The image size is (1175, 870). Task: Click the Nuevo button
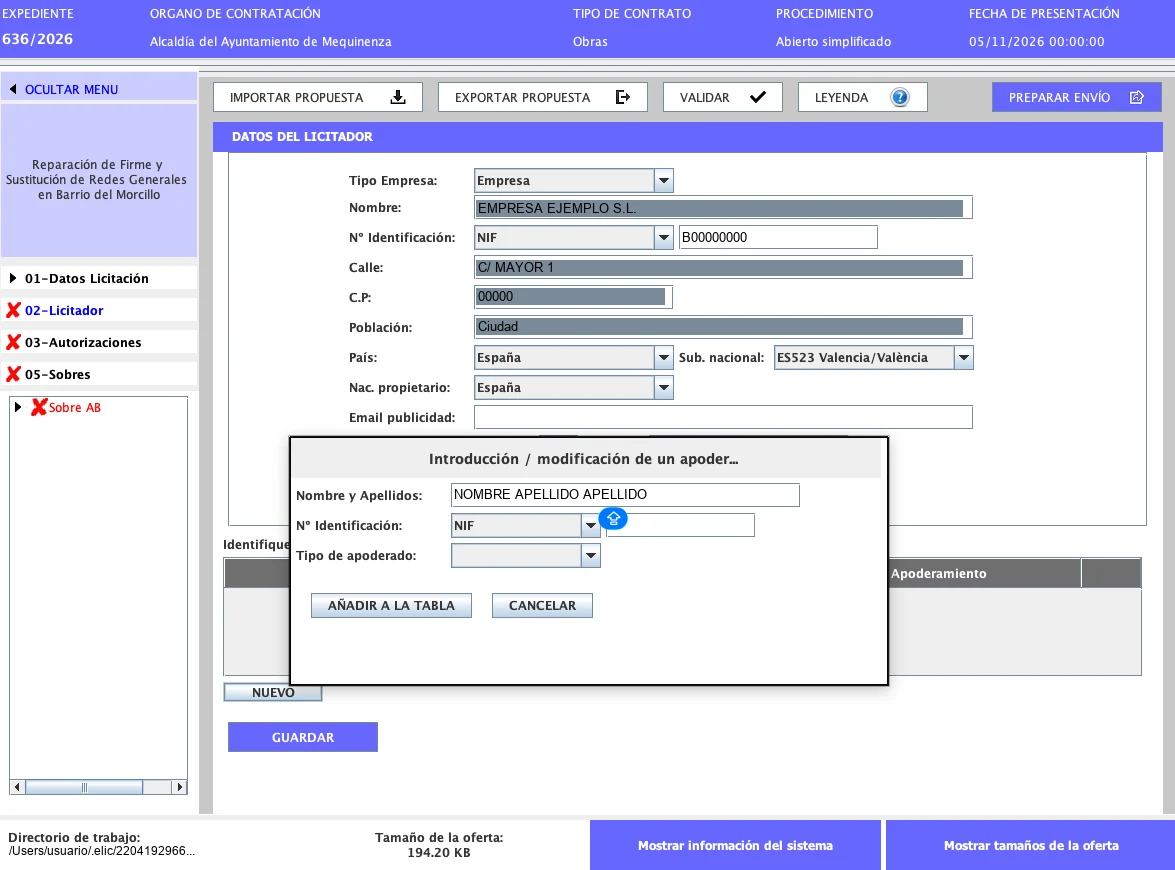pyautogui.click(x=273, y=692)
